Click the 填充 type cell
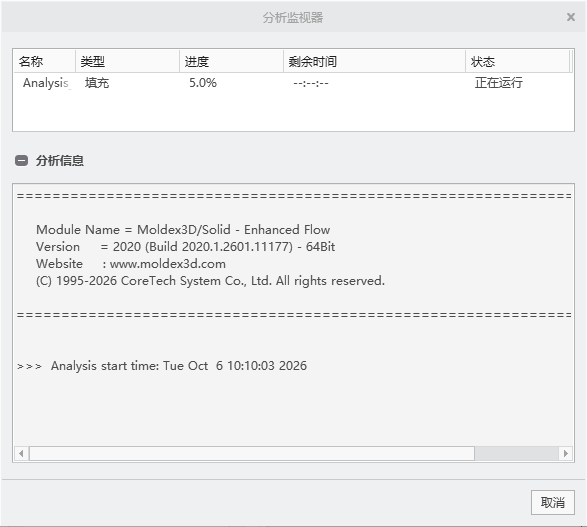 click(x=97, y=83)
